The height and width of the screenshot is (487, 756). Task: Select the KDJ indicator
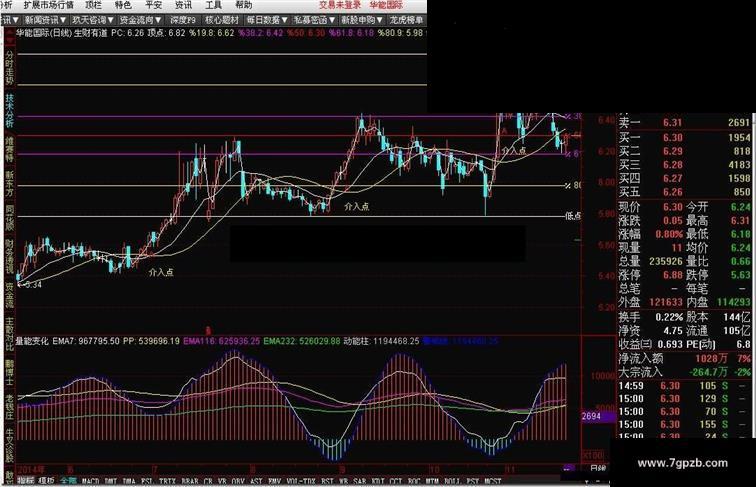378,481
